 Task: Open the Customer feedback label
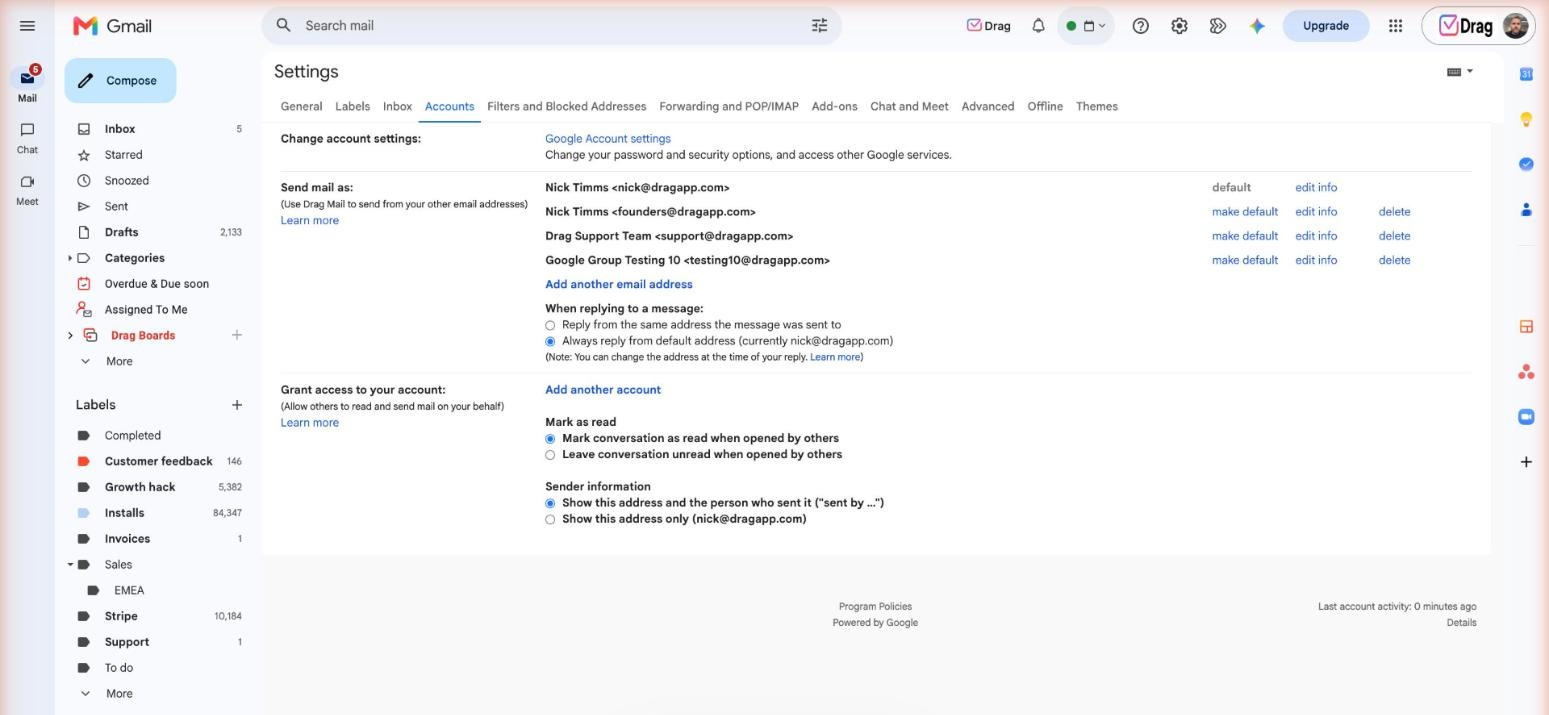(160, 461)
